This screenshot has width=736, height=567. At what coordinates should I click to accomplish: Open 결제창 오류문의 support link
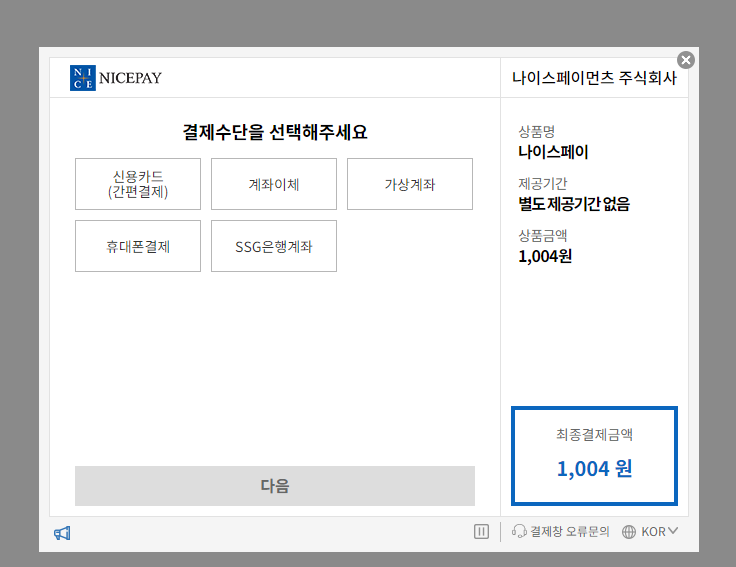coord(569,532)
